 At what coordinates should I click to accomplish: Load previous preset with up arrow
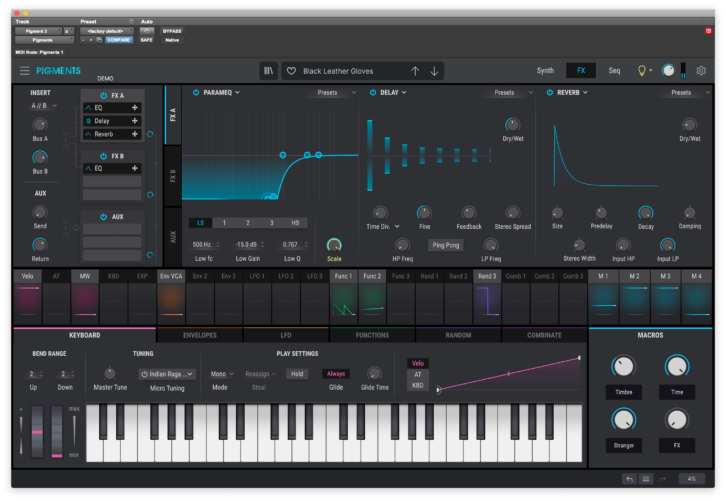tap(415, 71)
